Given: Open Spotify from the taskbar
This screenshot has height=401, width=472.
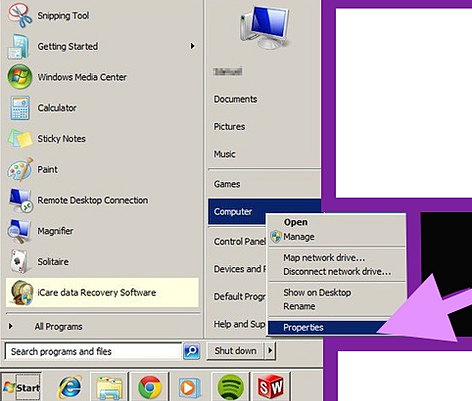Looking at the screenshot, I should (230, 387).
